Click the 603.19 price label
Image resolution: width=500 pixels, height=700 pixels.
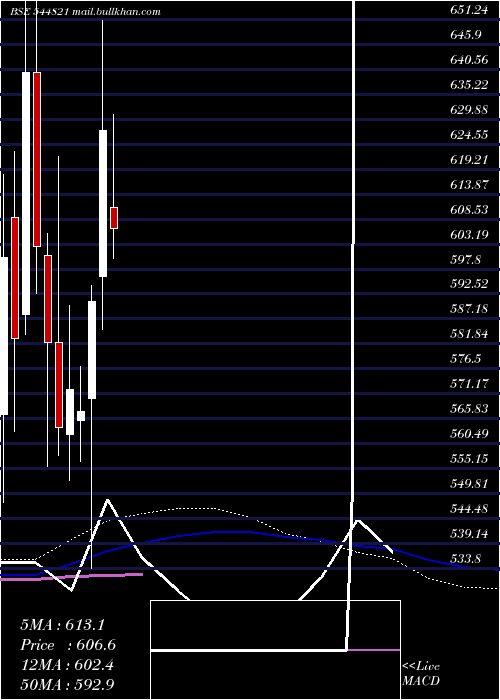[x=469, y=235]
